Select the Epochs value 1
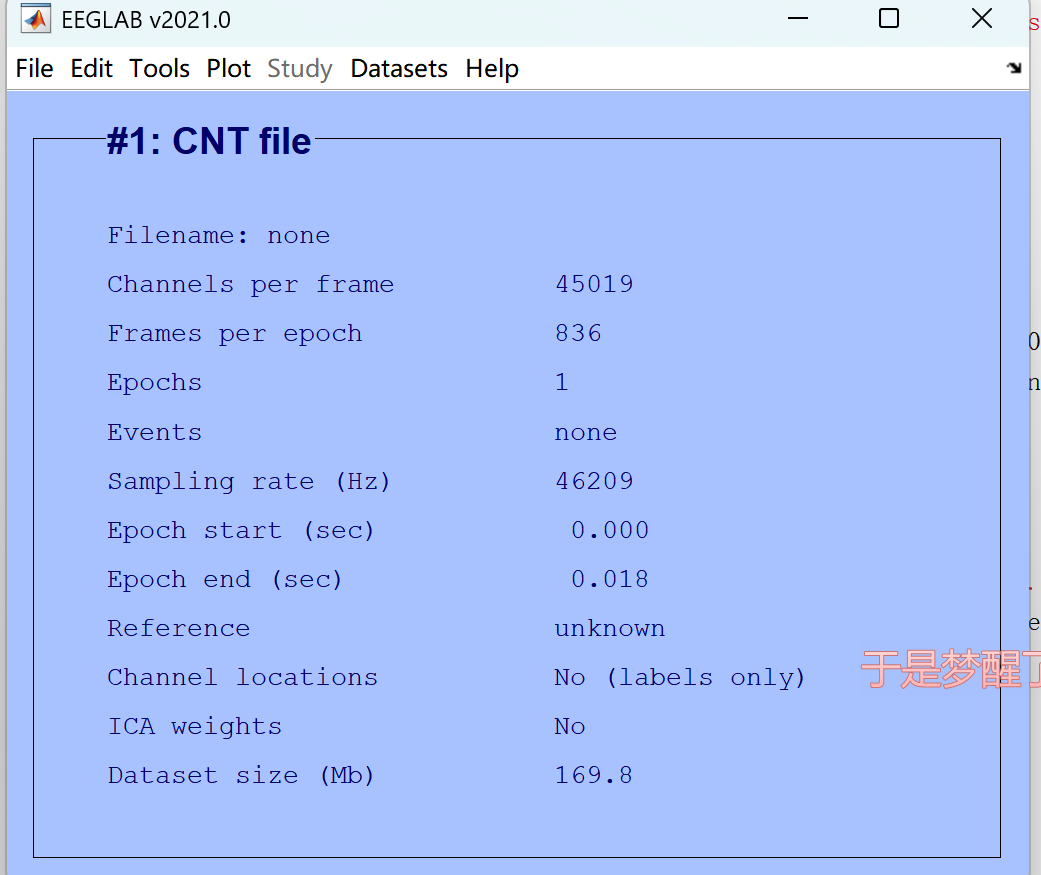This screenshot has width=1041, height=875. (562, 382)
